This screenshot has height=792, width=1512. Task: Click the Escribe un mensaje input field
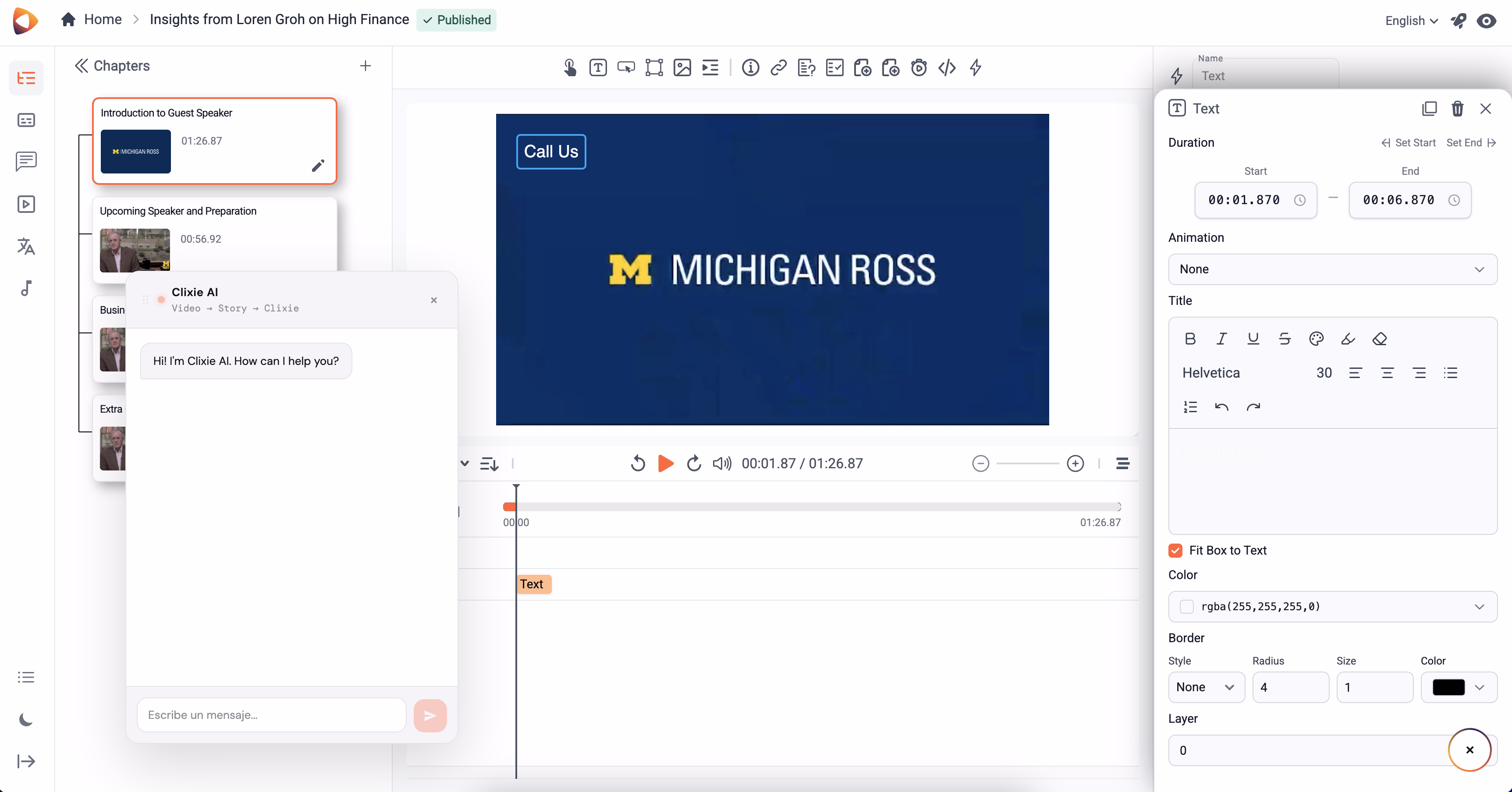271,715
